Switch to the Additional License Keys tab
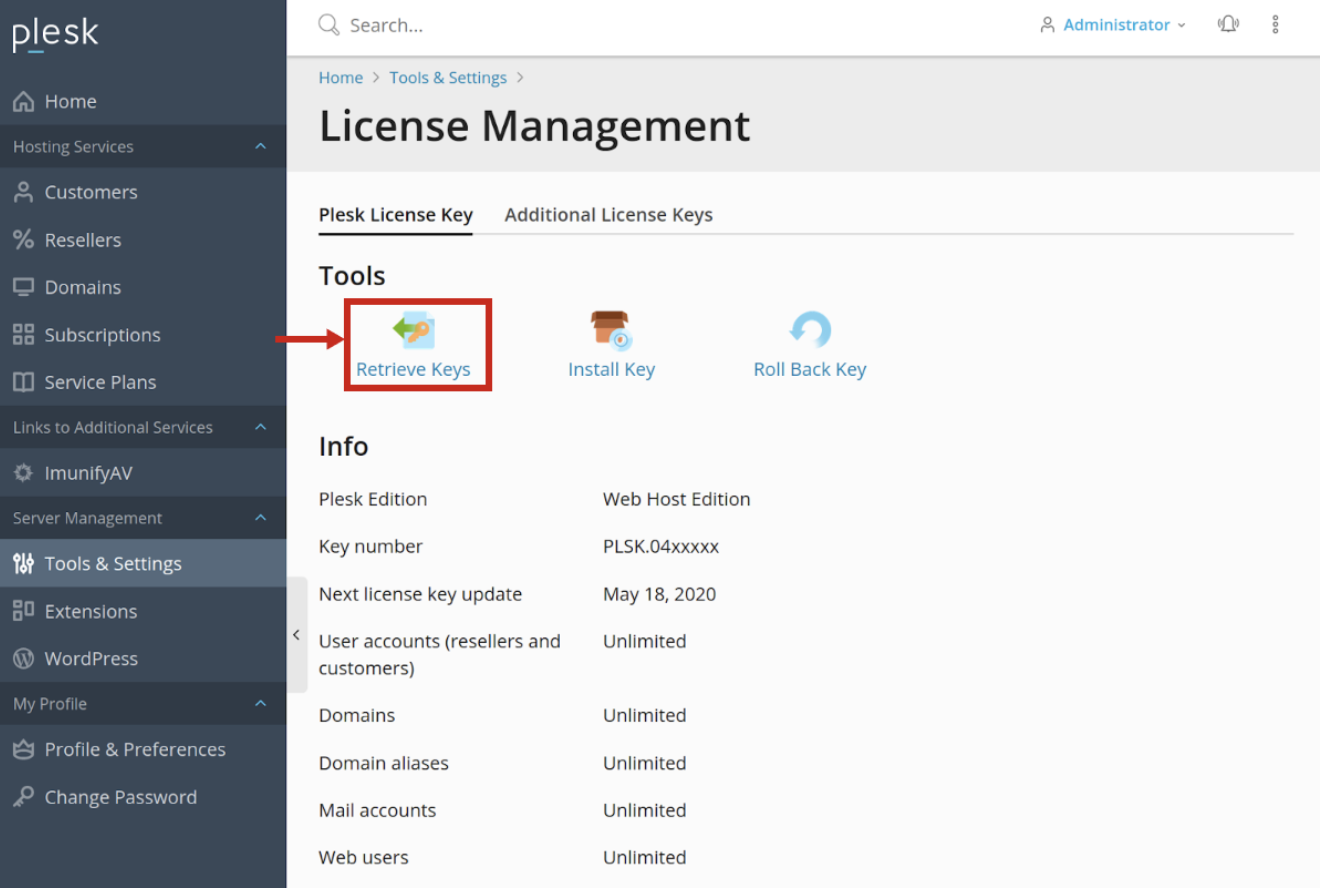This screenshot has width=1320, height=888. 608,214
